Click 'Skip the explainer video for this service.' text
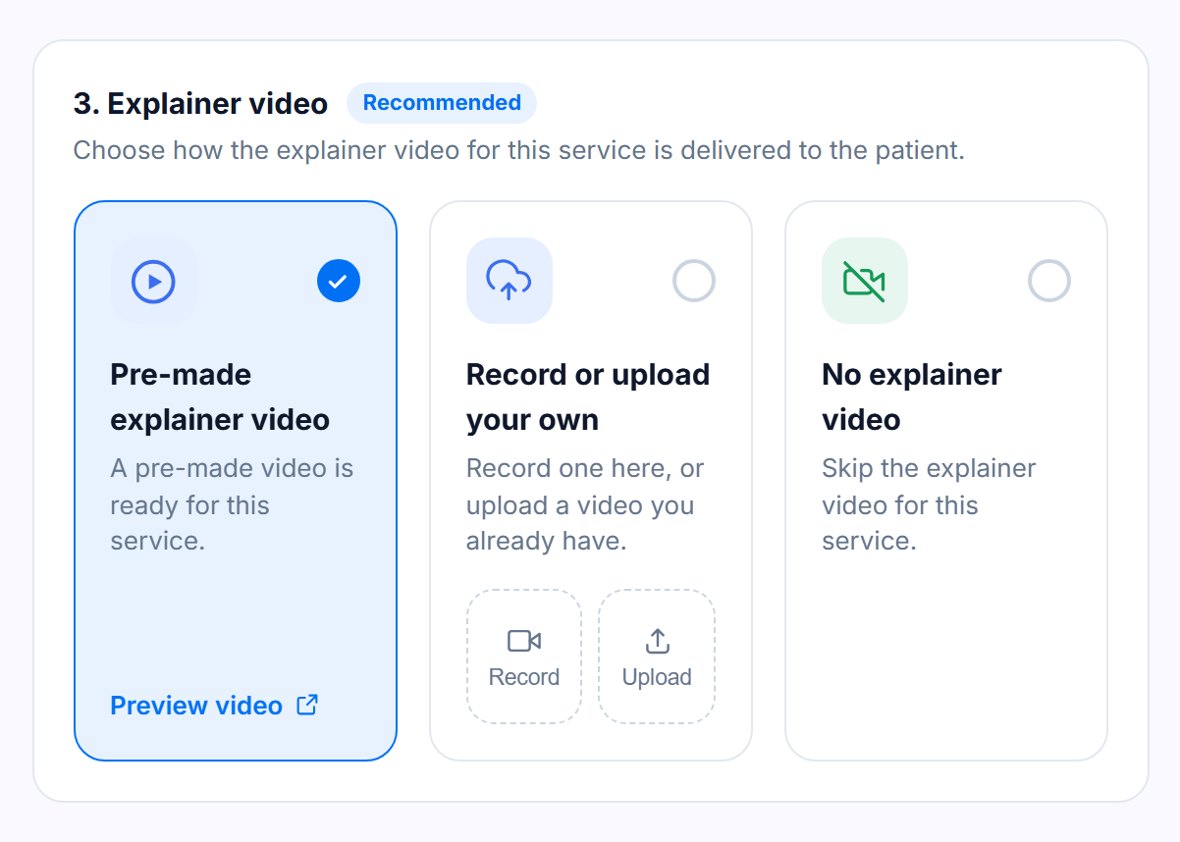1180x842 pixels. click(x=929, y=504)
